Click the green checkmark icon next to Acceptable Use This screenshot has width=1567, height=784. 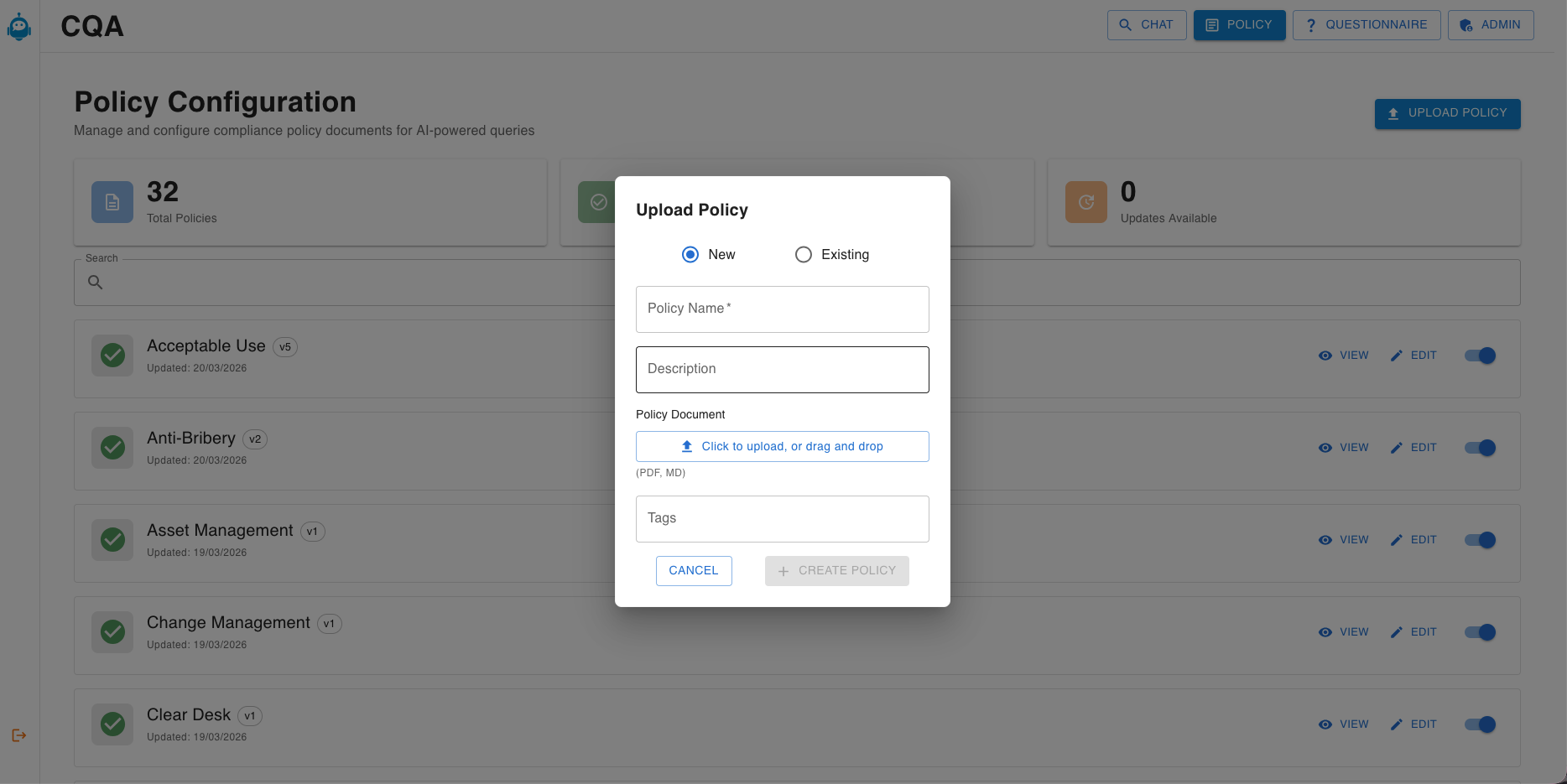tap(112, 355)
